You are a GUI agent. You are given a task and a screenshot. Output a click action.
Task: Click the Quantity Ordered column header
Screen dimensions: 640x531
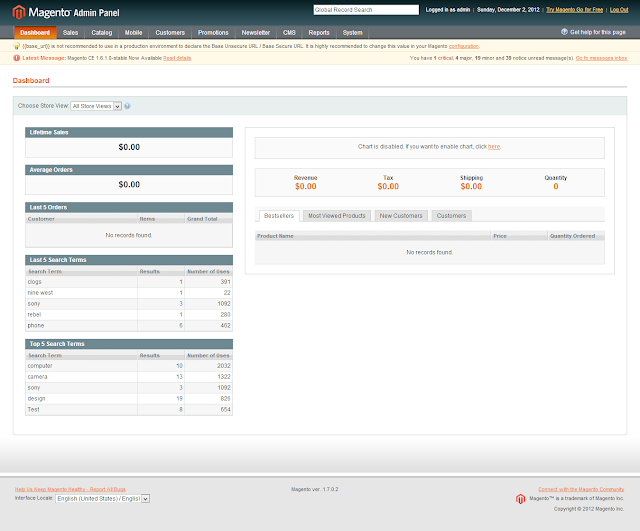pyautogui.click(x=576, y=236)
